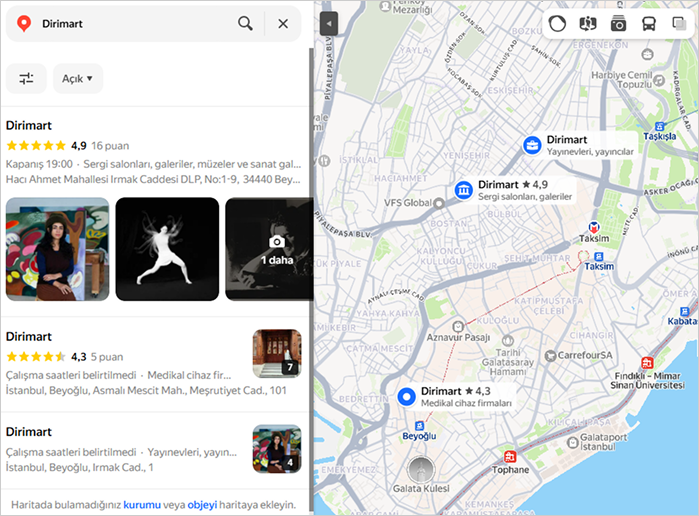Image resolution: width=699 pixels, height=516 pixels.
Task: Select the Dirimart 4,3 blue circle marker
Action: click(406, 396)
